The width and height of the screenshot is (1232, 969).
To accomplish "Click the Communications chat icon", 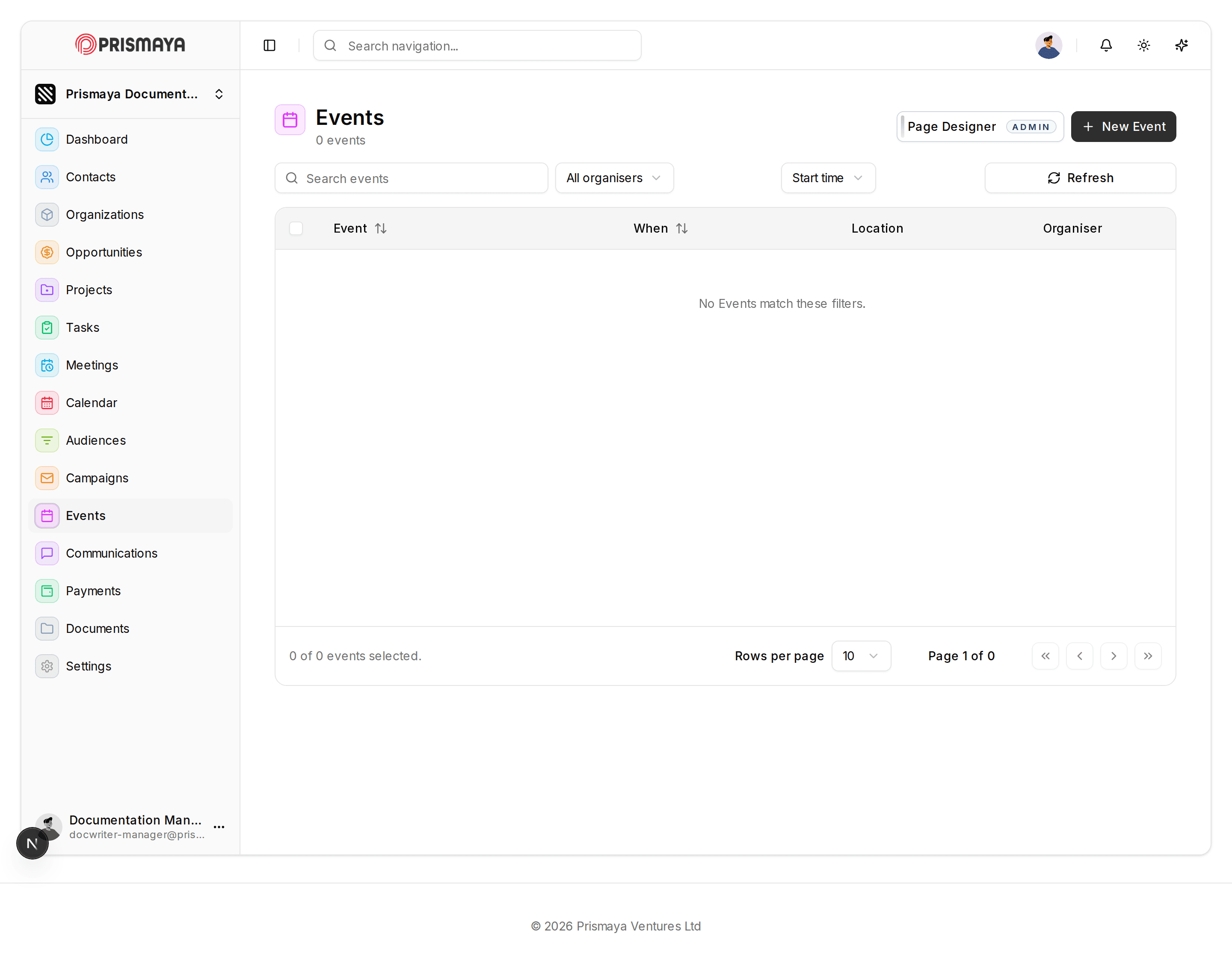I will [x=47, y=553].
